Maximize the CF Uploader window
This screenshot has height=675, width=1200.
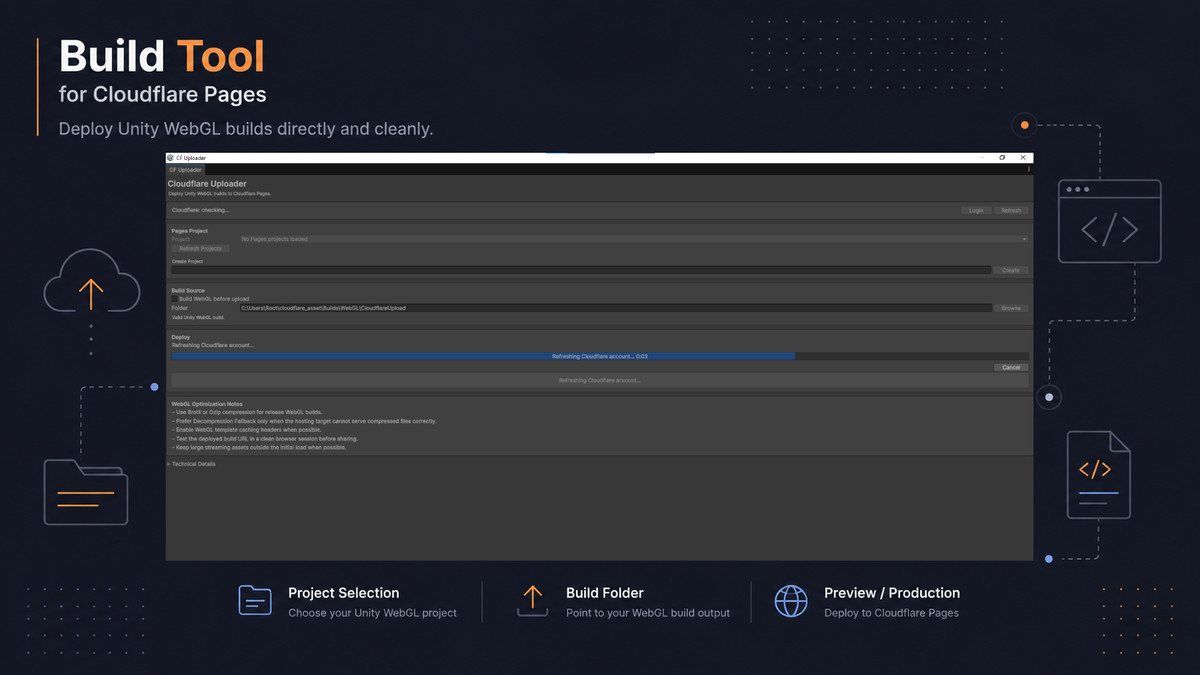pyautogui.click(x=1002, y=158)
